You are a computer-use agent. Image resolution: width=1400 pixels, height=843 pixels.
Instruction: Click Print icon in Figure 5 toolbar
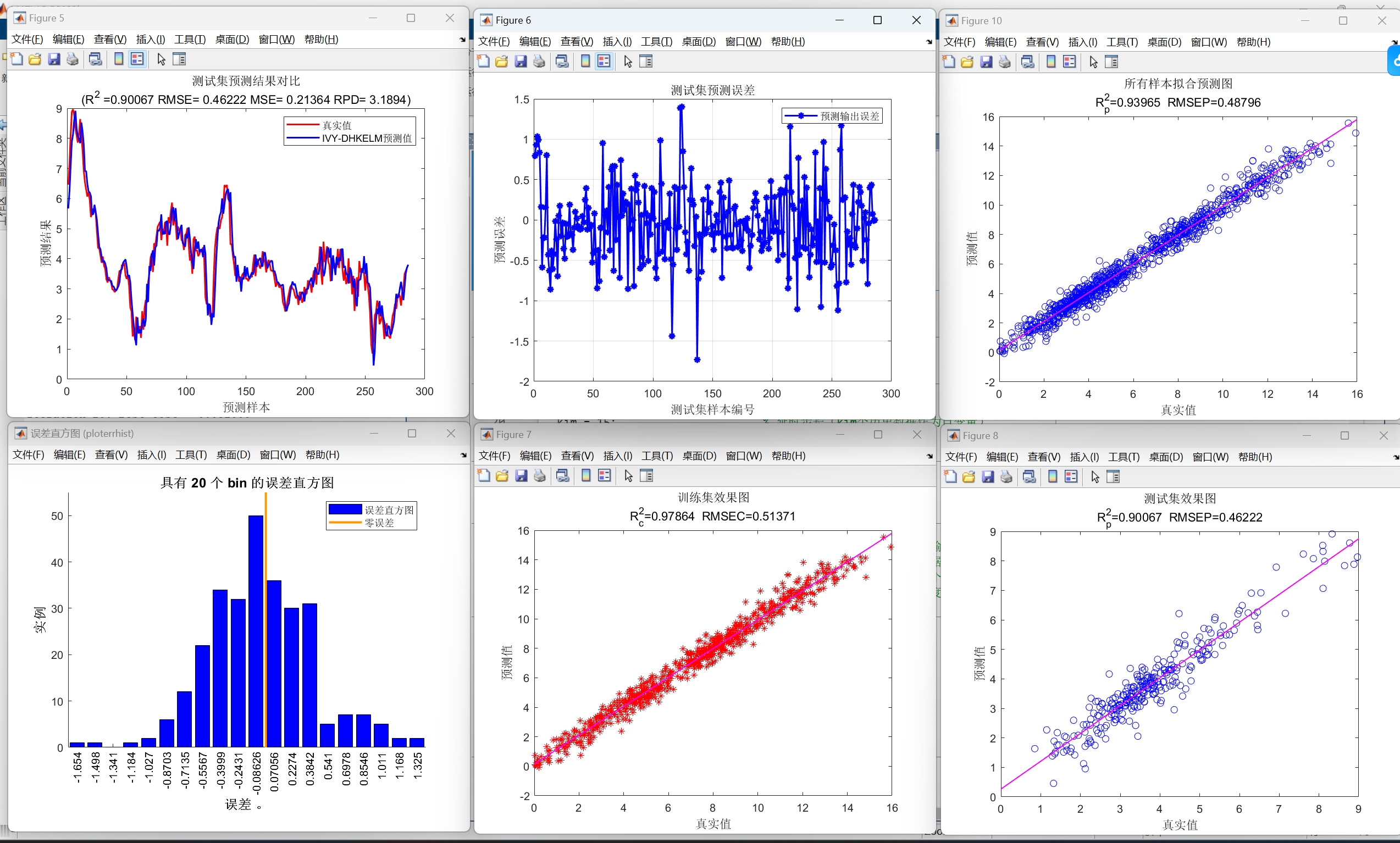click(73, 59)
